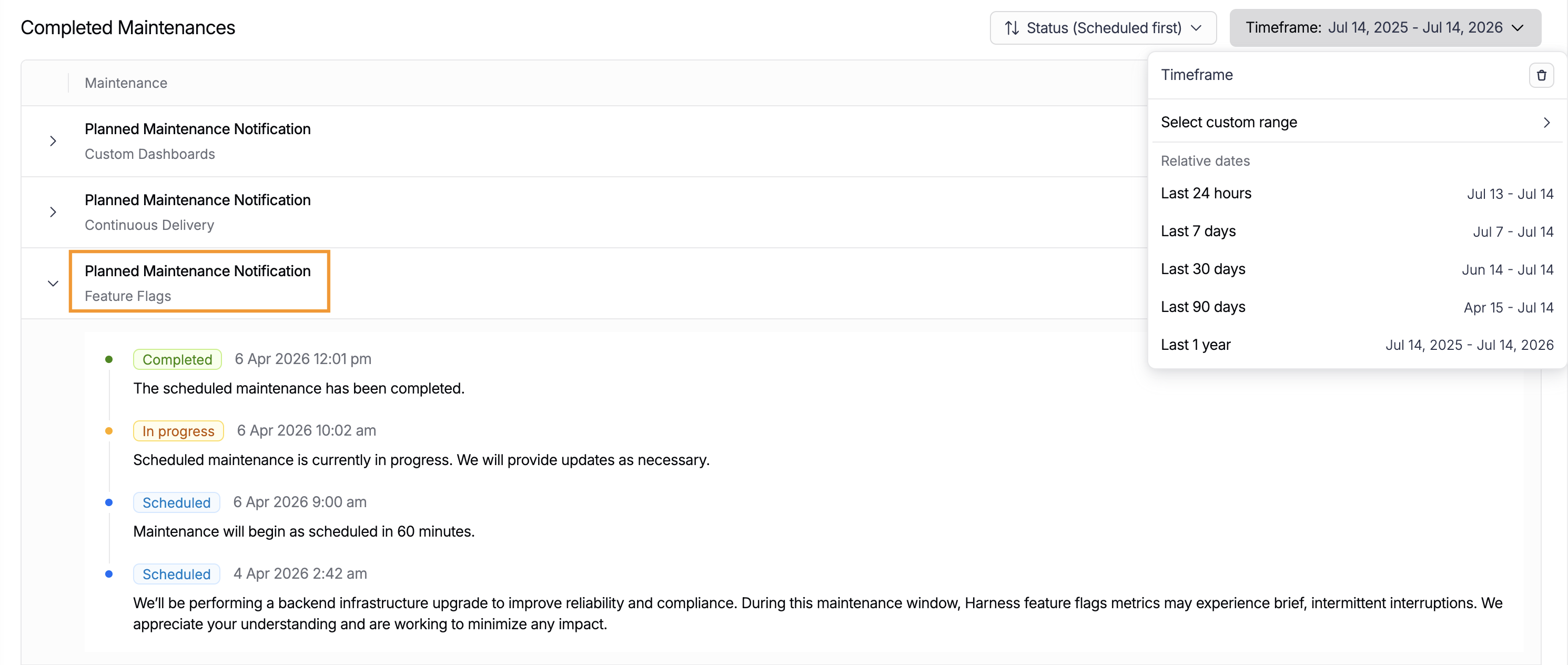
Task: Open Select custom range option
Action: pos(1357,123)
